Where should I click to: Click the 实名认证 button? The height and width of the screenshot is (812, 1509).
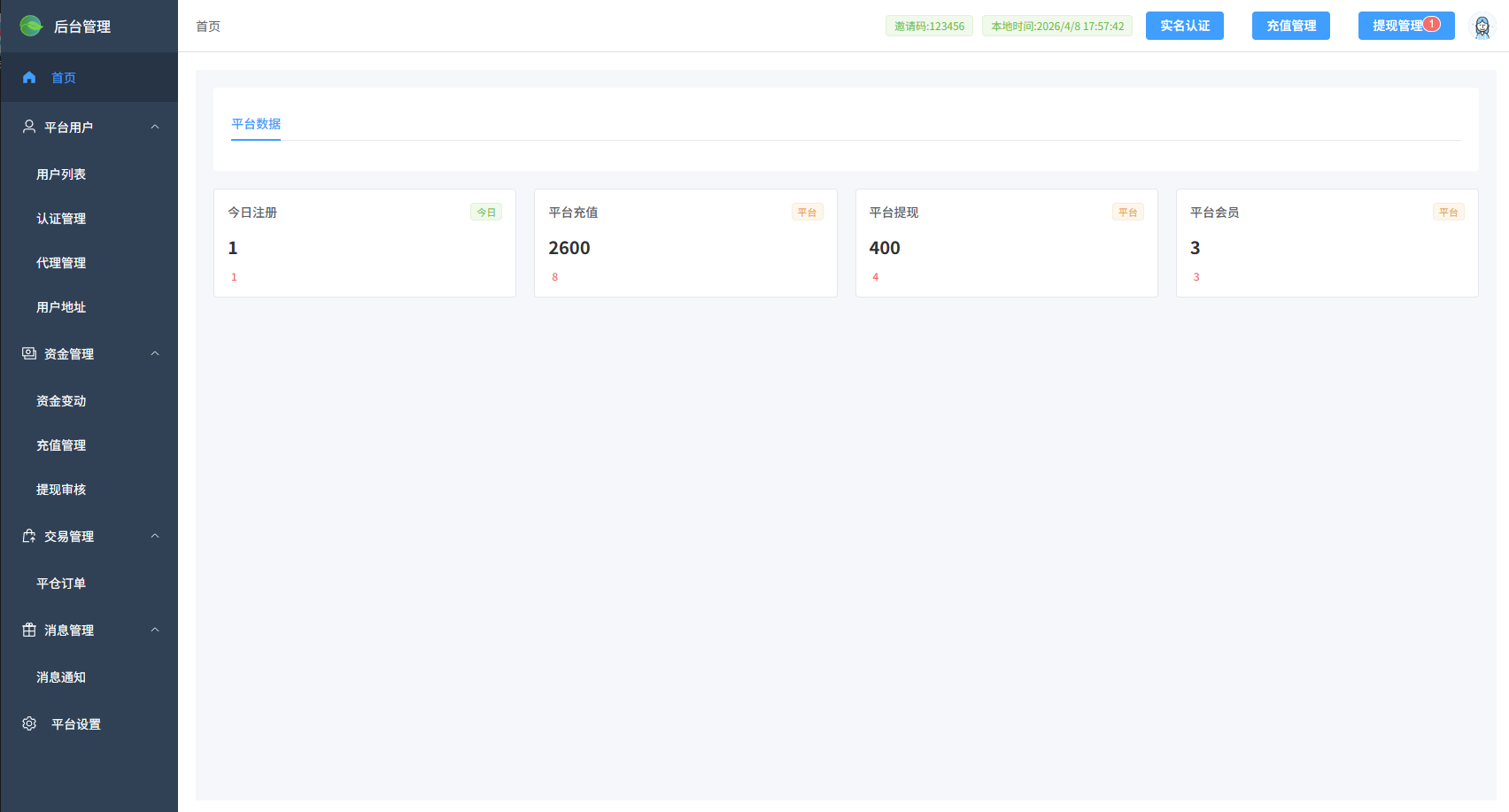(x=1184, y=26)
